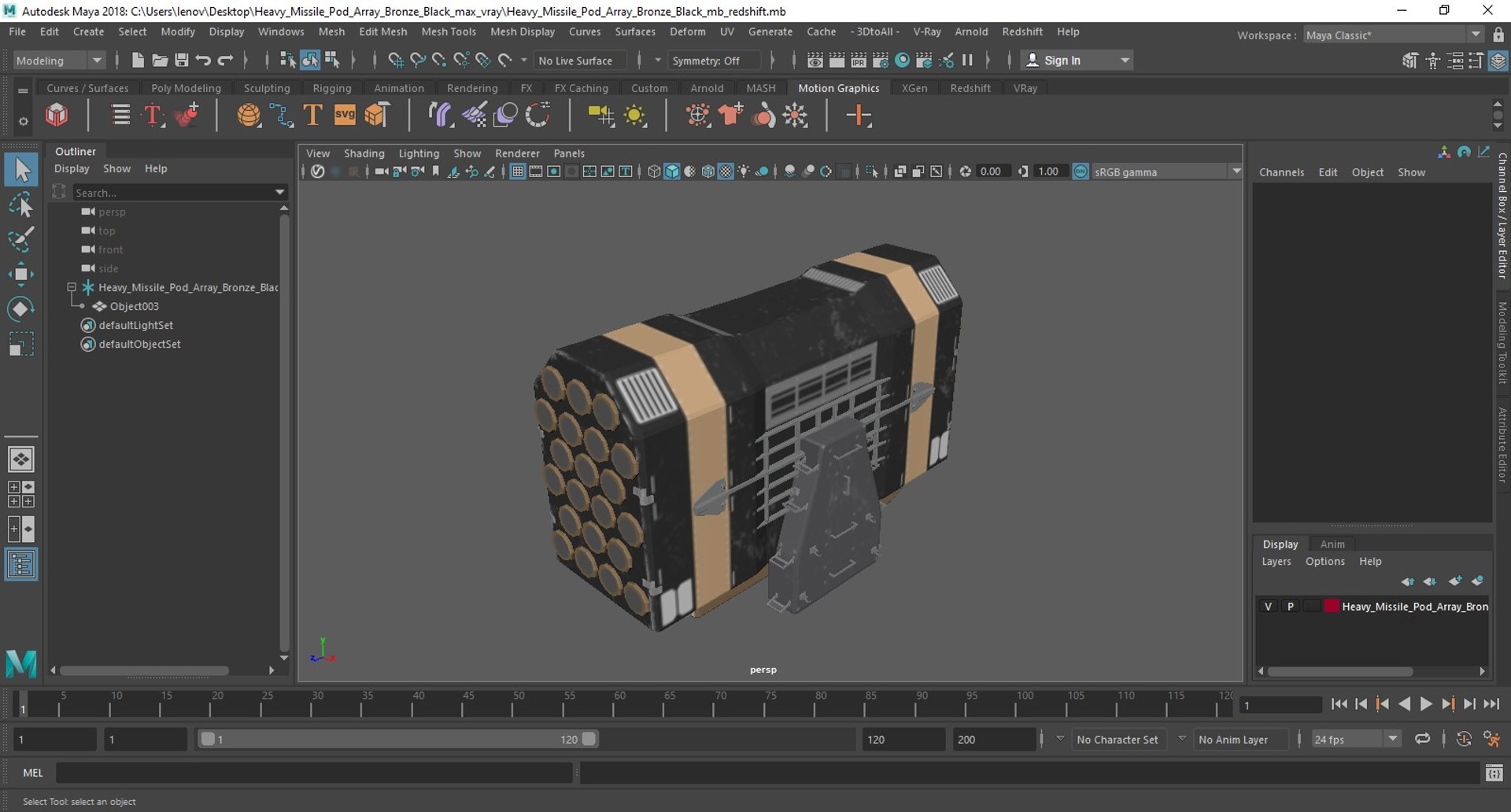The image size is (1511, 812).
Task: Toggle the viewport grid display
Action: [517, 172]
